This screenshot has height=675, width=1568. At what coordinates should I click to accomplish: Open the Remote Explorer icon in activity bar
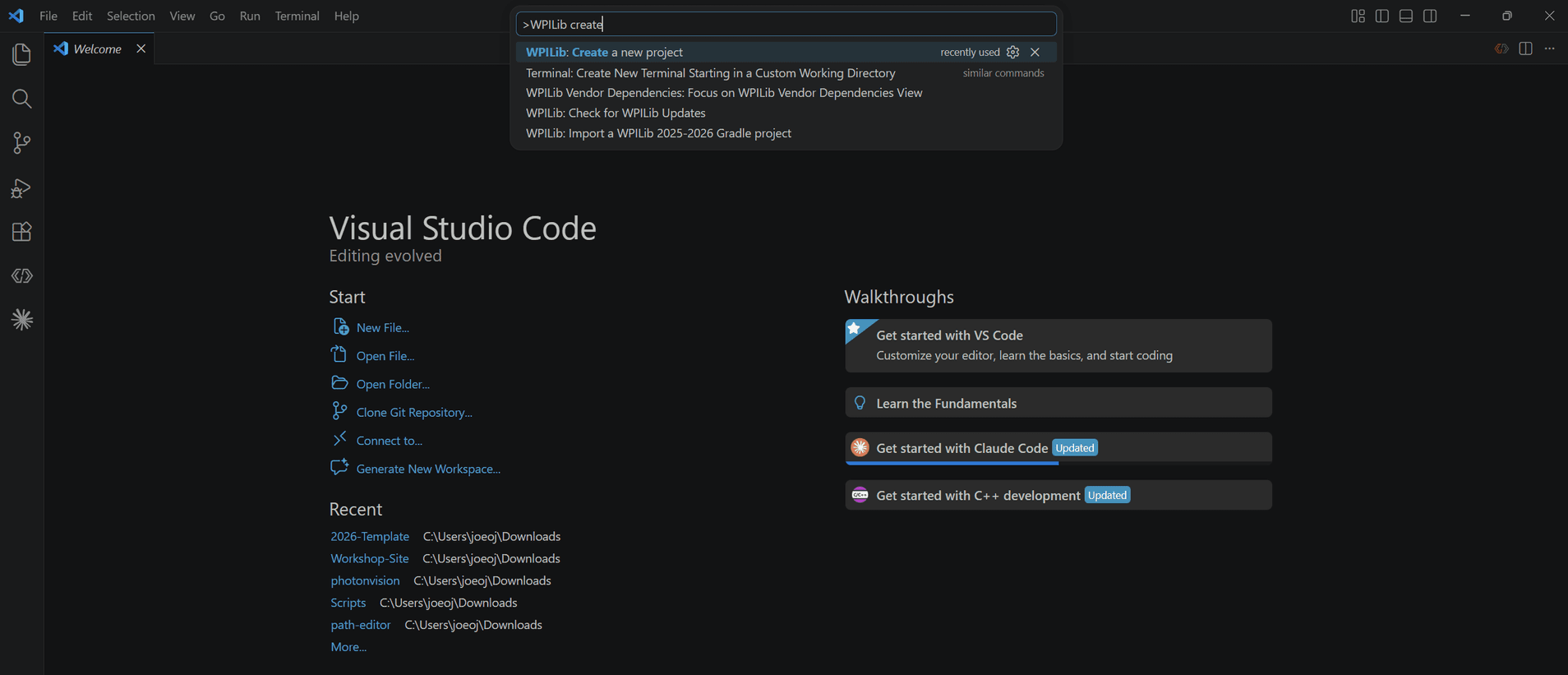coord(22,276)
